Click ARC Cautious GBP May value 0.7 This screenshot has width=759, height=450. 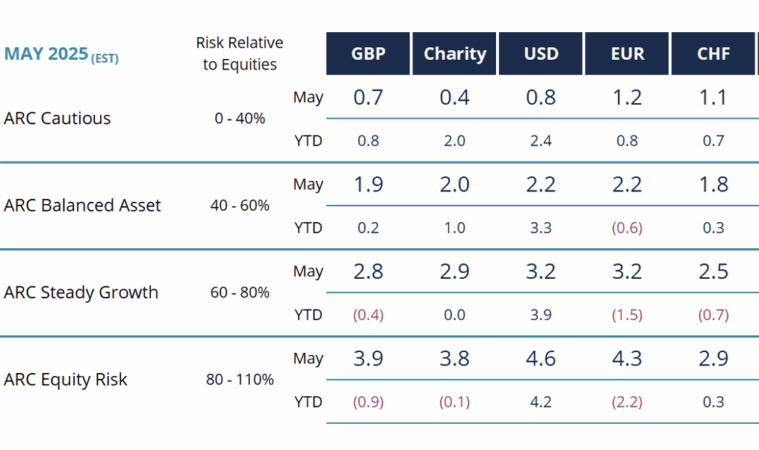tap(368, 98)
